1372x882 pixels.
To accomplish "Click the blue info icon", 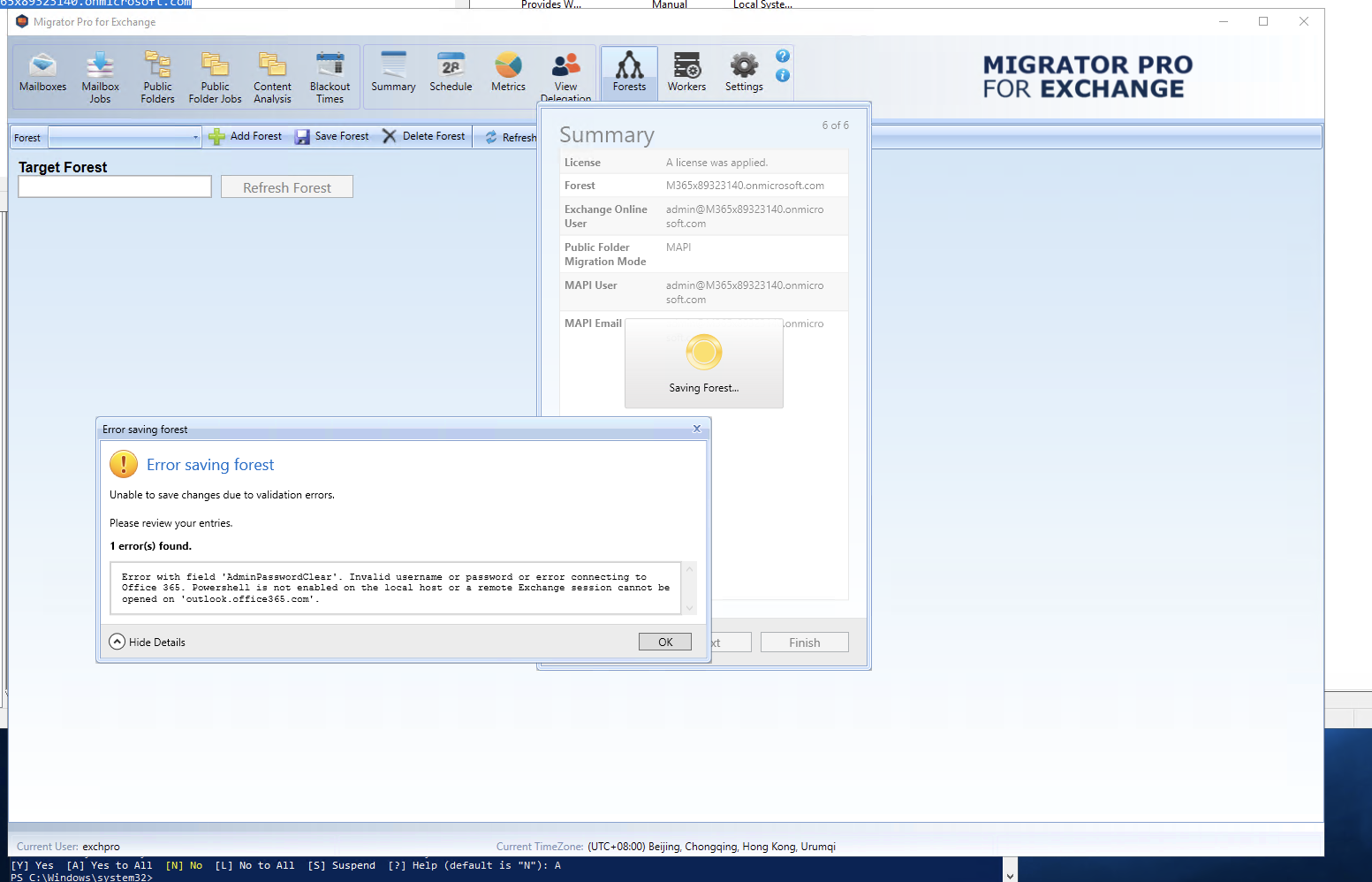I will coord(783,75).
